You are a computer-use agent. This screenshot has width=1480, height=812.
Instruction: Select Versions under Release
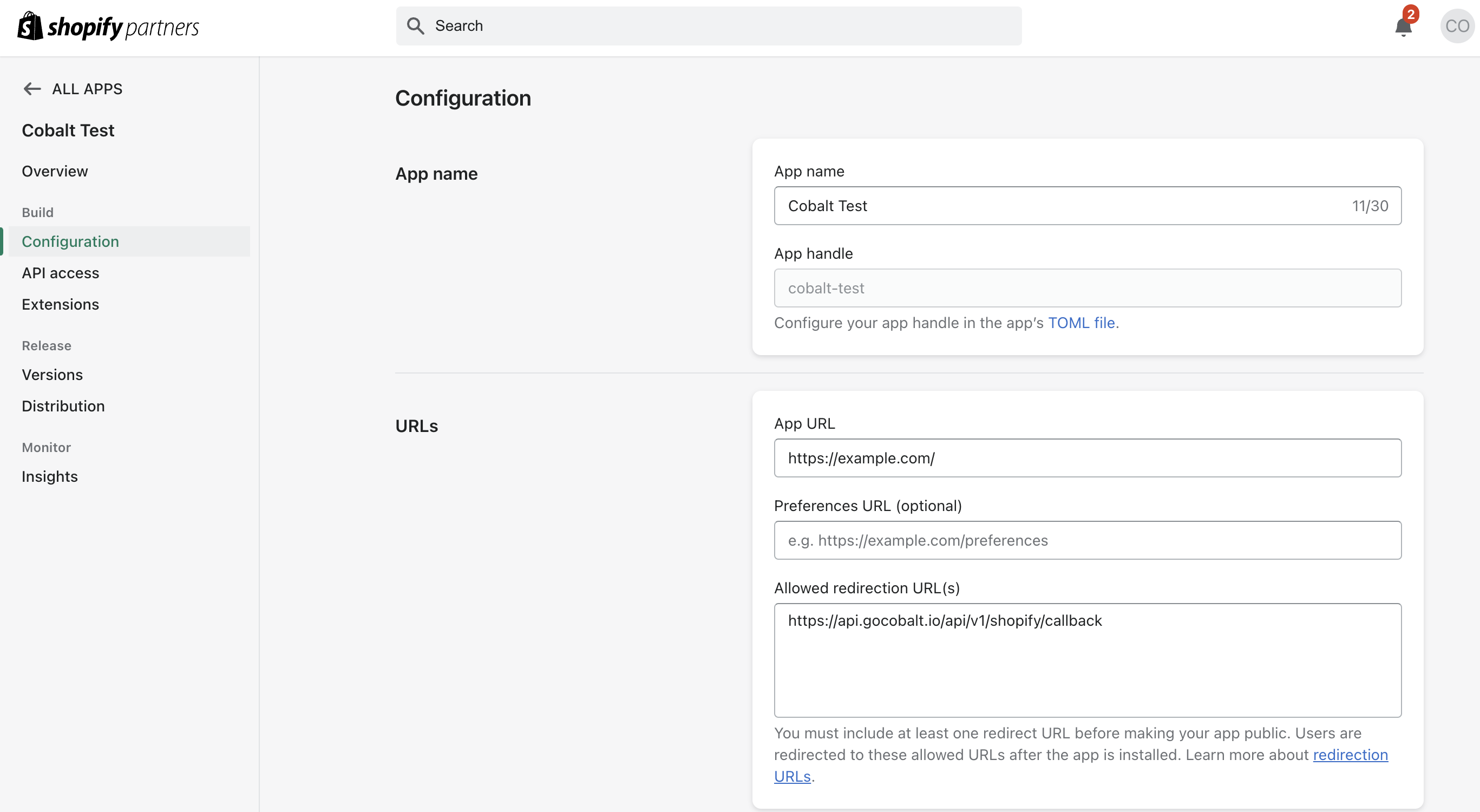point(53,375)
